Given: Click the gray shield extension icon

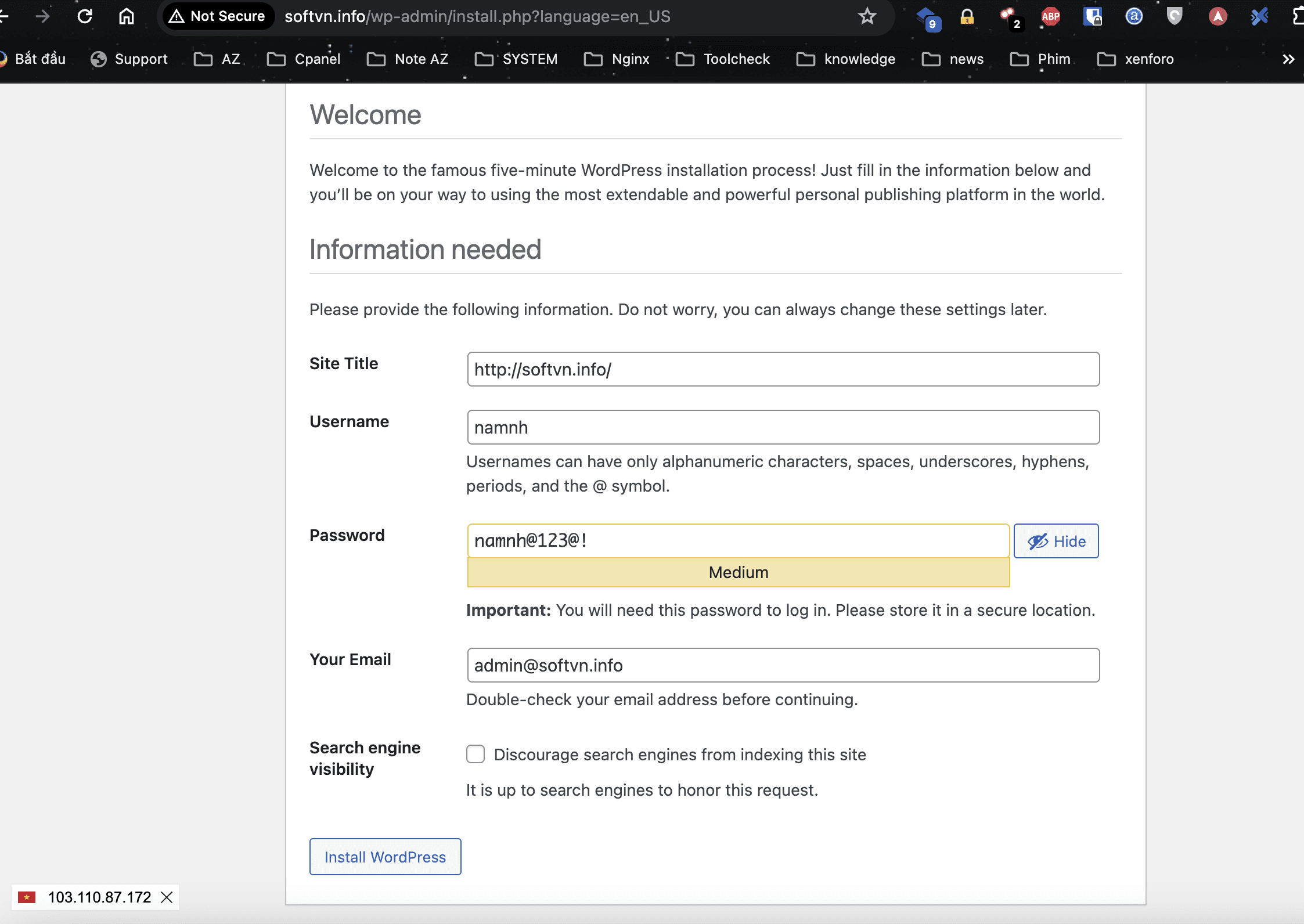Looking at the screenshot, I should point(1175,16).
